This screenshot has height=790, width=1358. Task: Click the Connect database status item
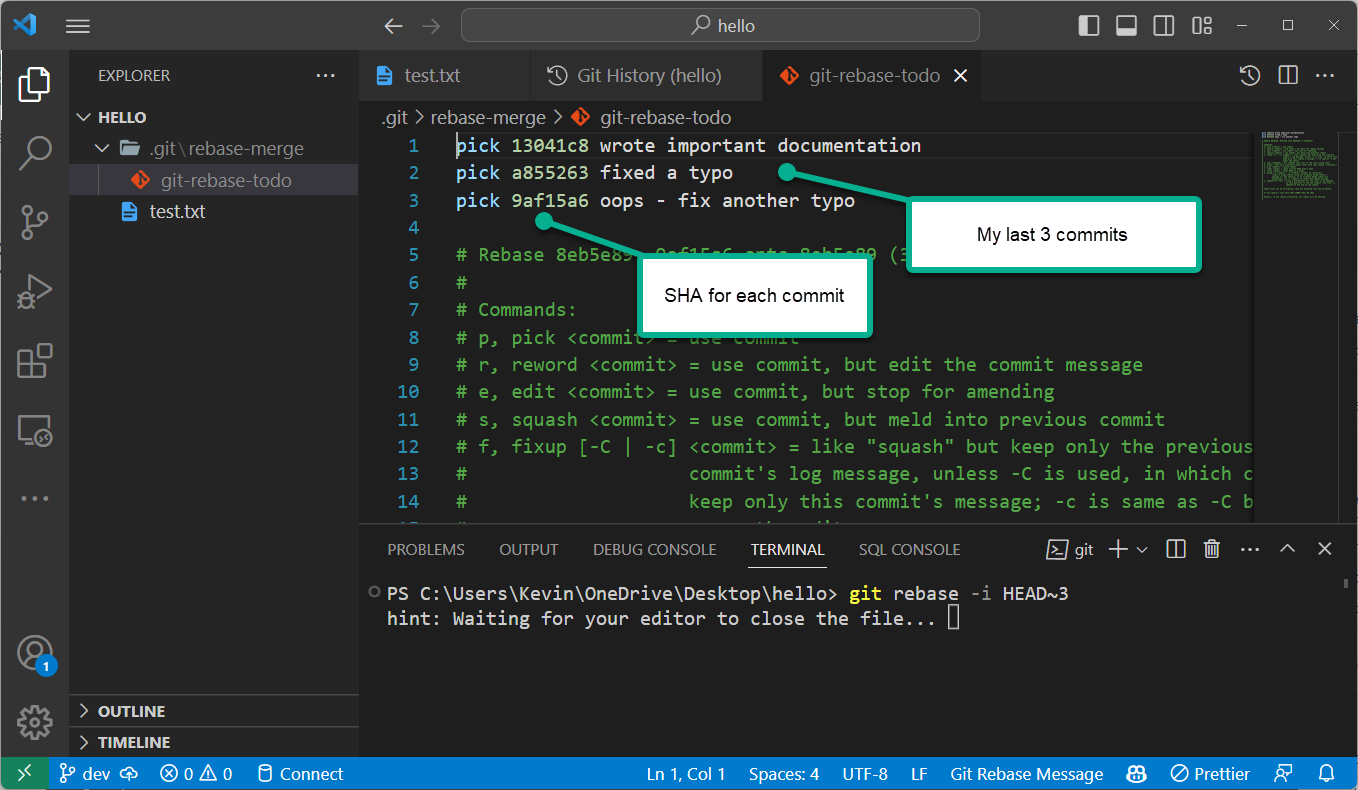(x=300, y=773)
